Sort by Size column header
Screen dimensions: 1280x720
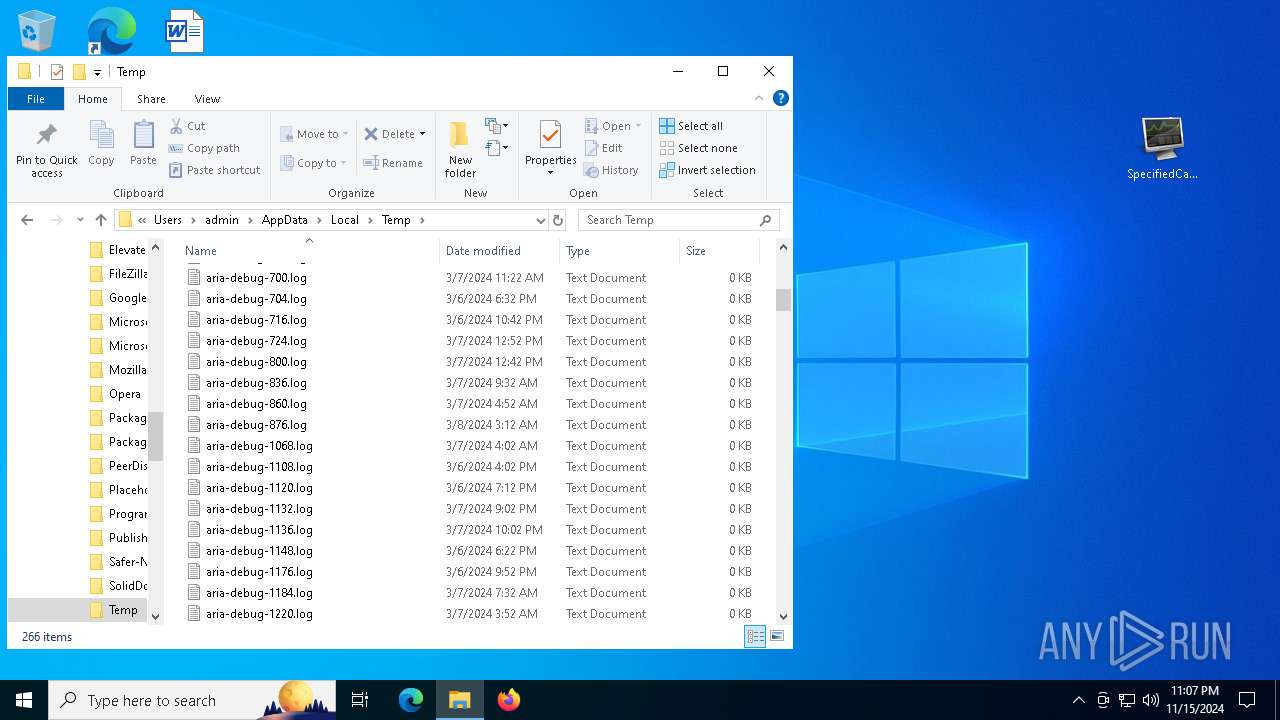pos(719,251)
